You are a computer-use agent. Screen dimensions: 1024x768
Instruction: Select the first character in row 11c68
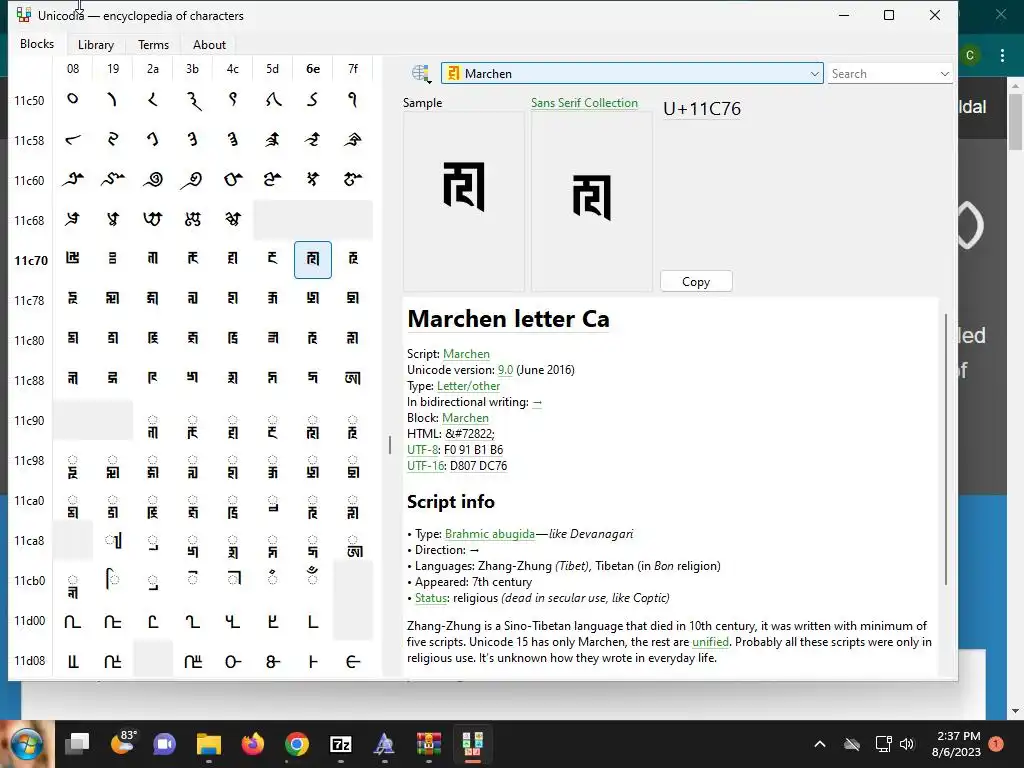(72, 219)
